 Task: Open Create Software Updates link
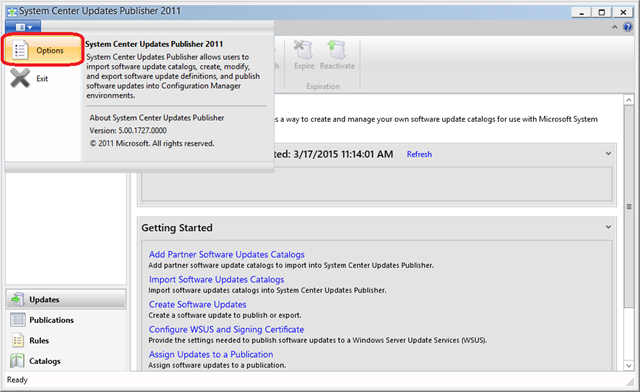point(198,305)
